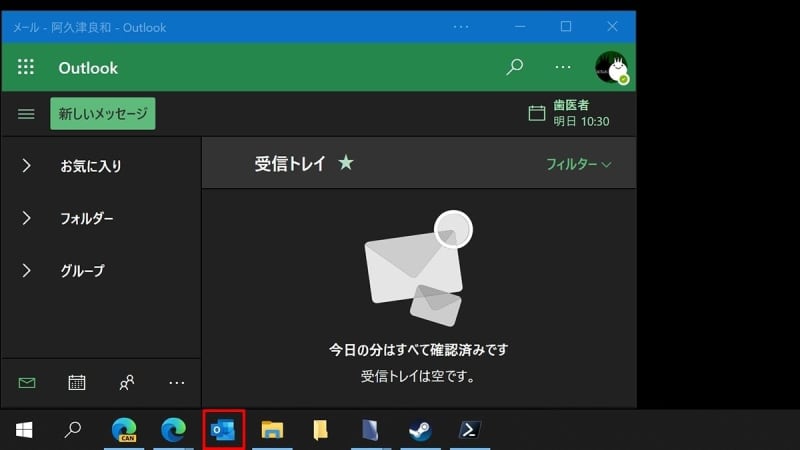
Task: Open the more options dots in green header
Action: pos(563,67)
